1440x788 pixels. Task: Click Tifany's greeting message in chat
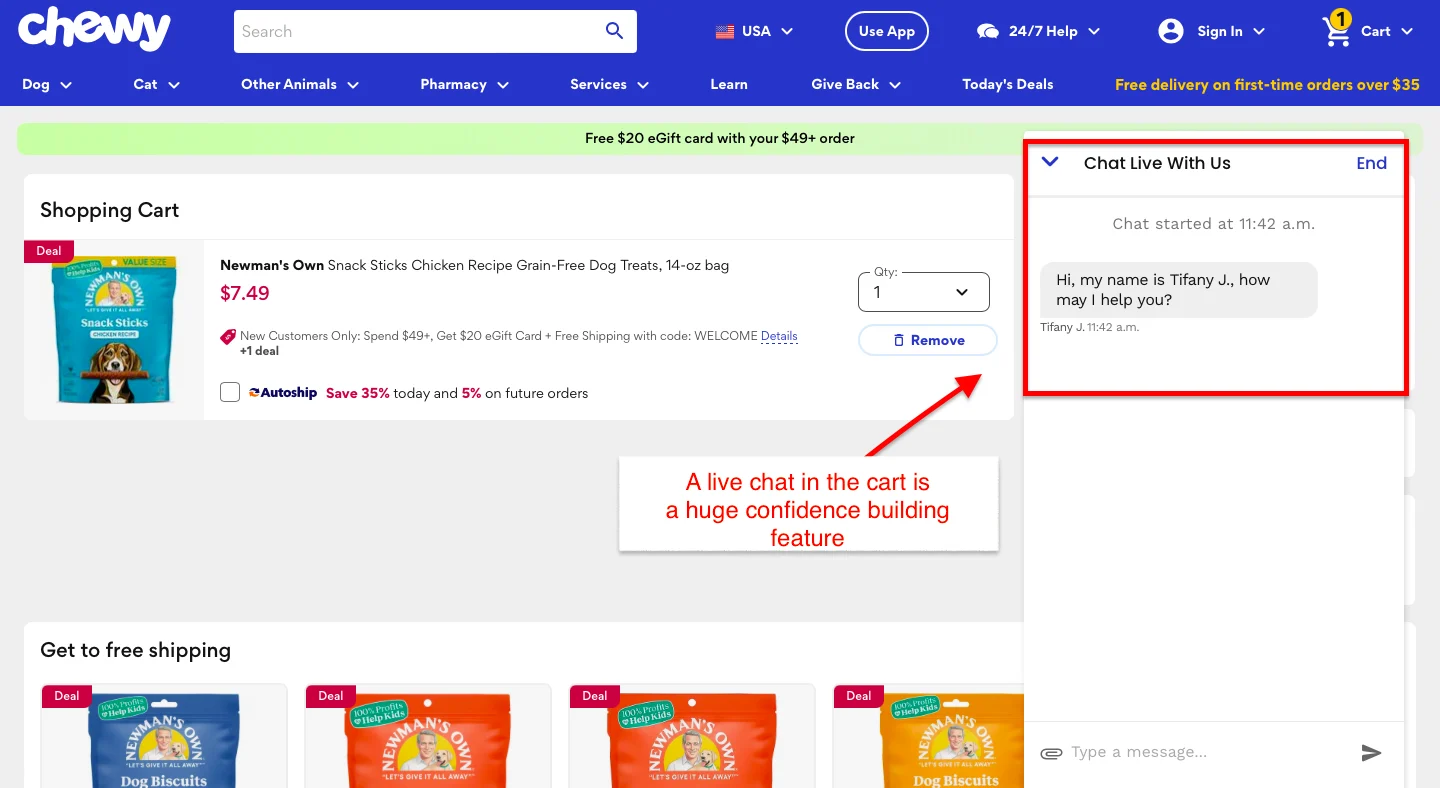1178,290
